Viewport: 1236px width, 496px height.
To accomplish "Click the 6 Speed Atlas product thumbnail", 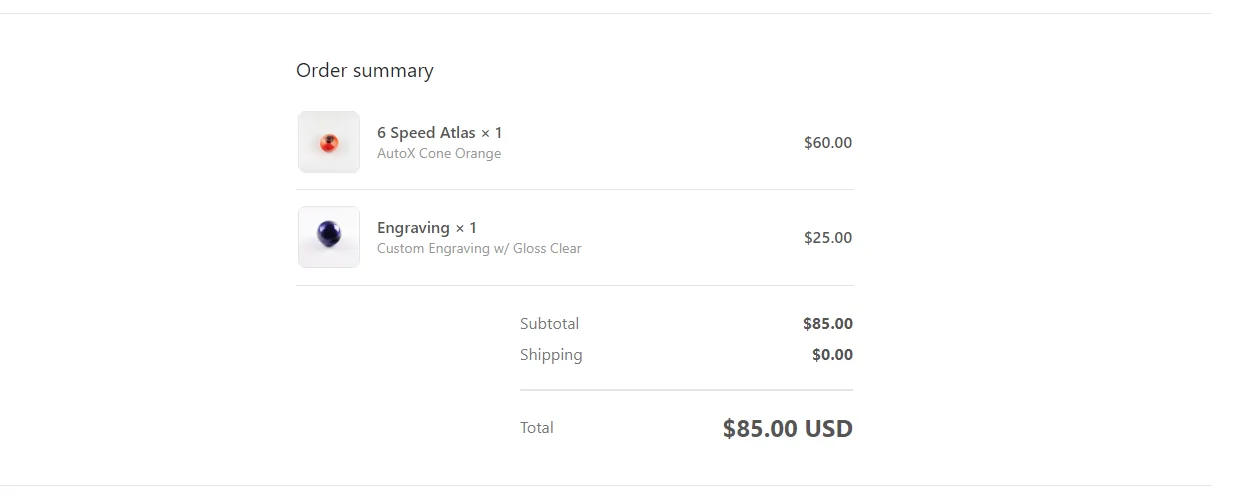I will coord(329,142).
